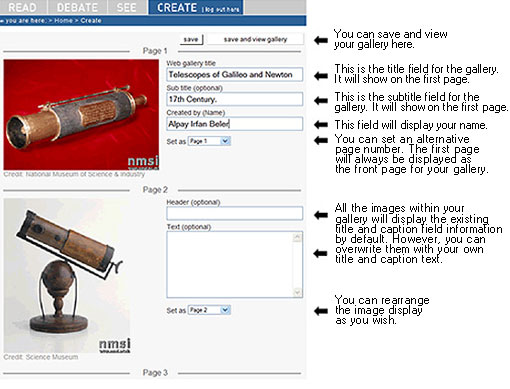Click the Sub title input field
The height and width of the screenshot is (389, 510).
[235, 99]
